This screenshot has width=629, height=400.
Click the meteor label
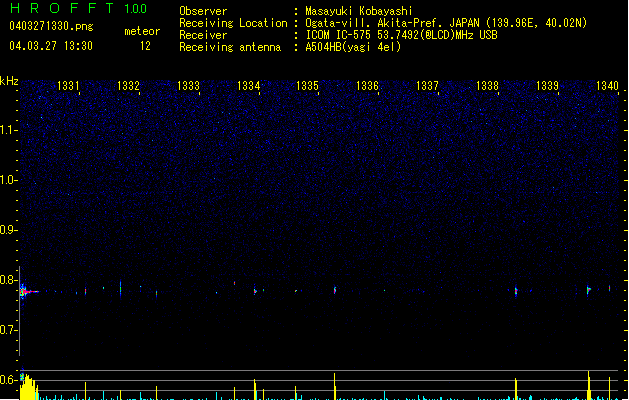click(x=142, y=31)
